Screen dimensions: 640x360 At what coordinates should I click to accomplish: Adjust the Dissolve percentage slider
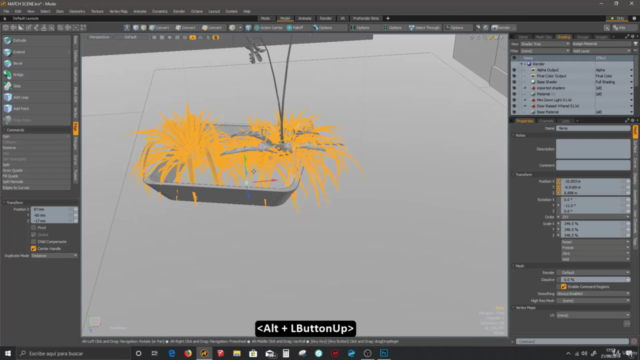click(x=596, y=280)
